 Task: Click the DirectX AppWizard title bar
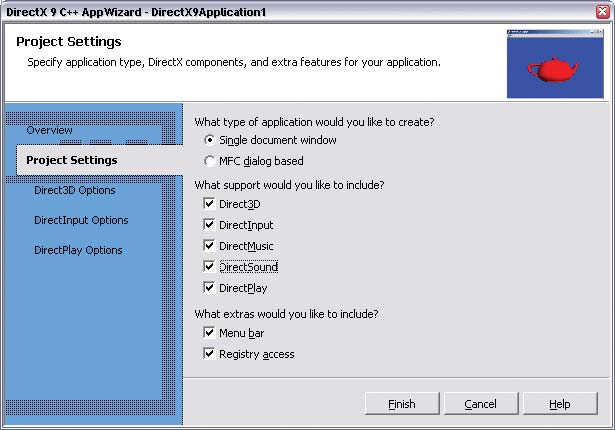300,9
